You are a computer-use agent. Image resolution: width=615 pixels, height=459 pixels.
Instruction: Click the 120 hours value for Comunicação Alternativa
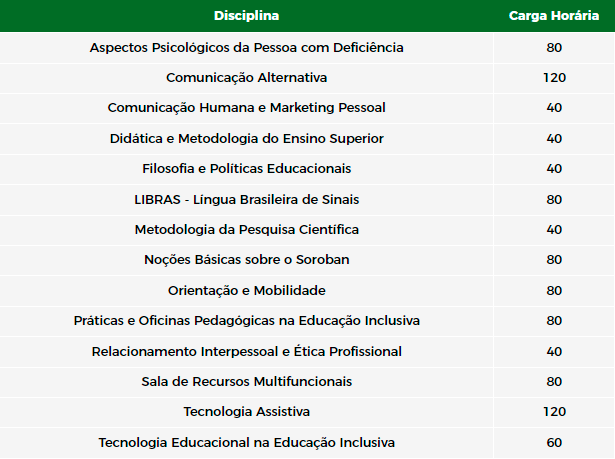554,78
